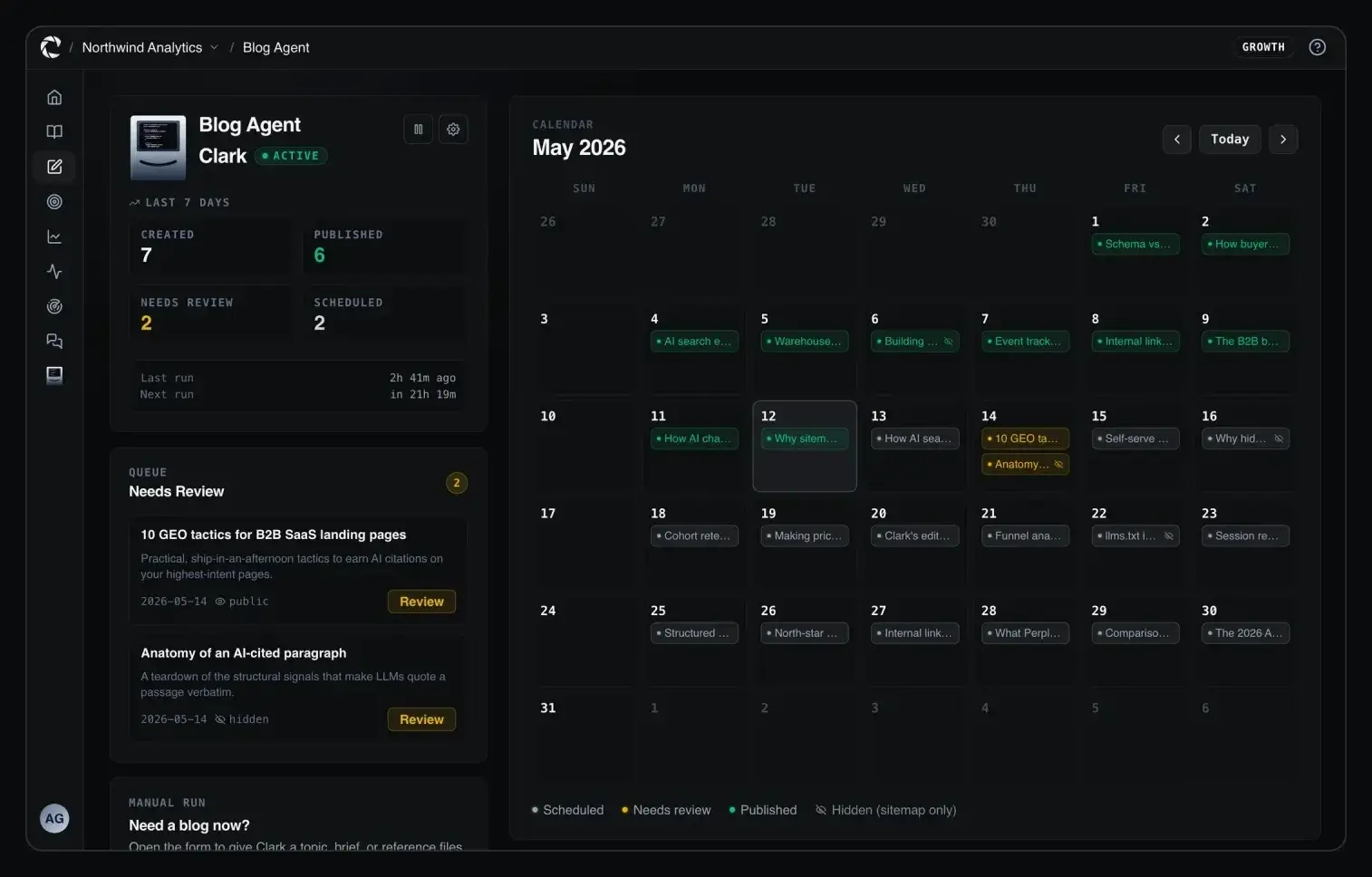Open the 'AI search e...' event on May 4

[694, 342]
